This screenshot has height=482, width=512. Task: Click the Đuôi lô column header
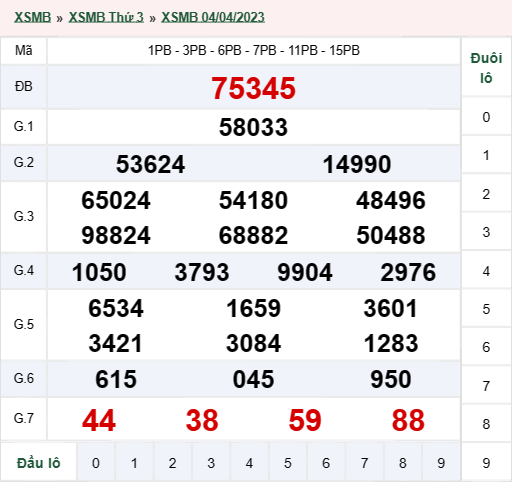click(486, 68)
